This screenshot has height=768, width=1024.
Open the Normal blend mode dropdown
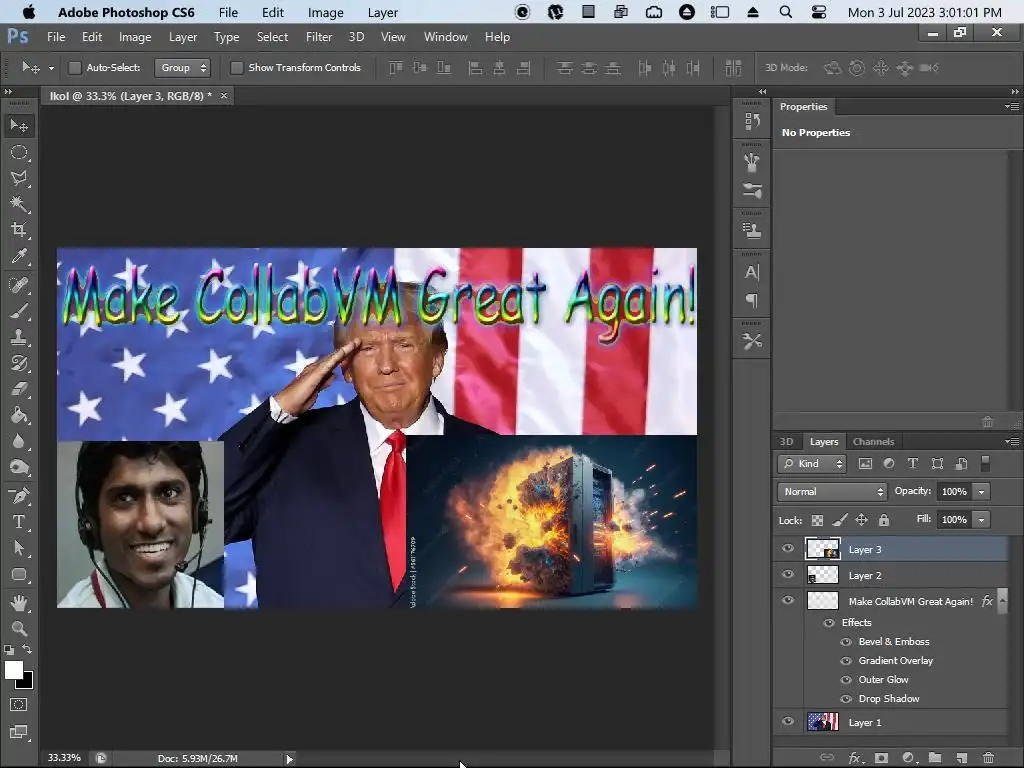[832, 491]
